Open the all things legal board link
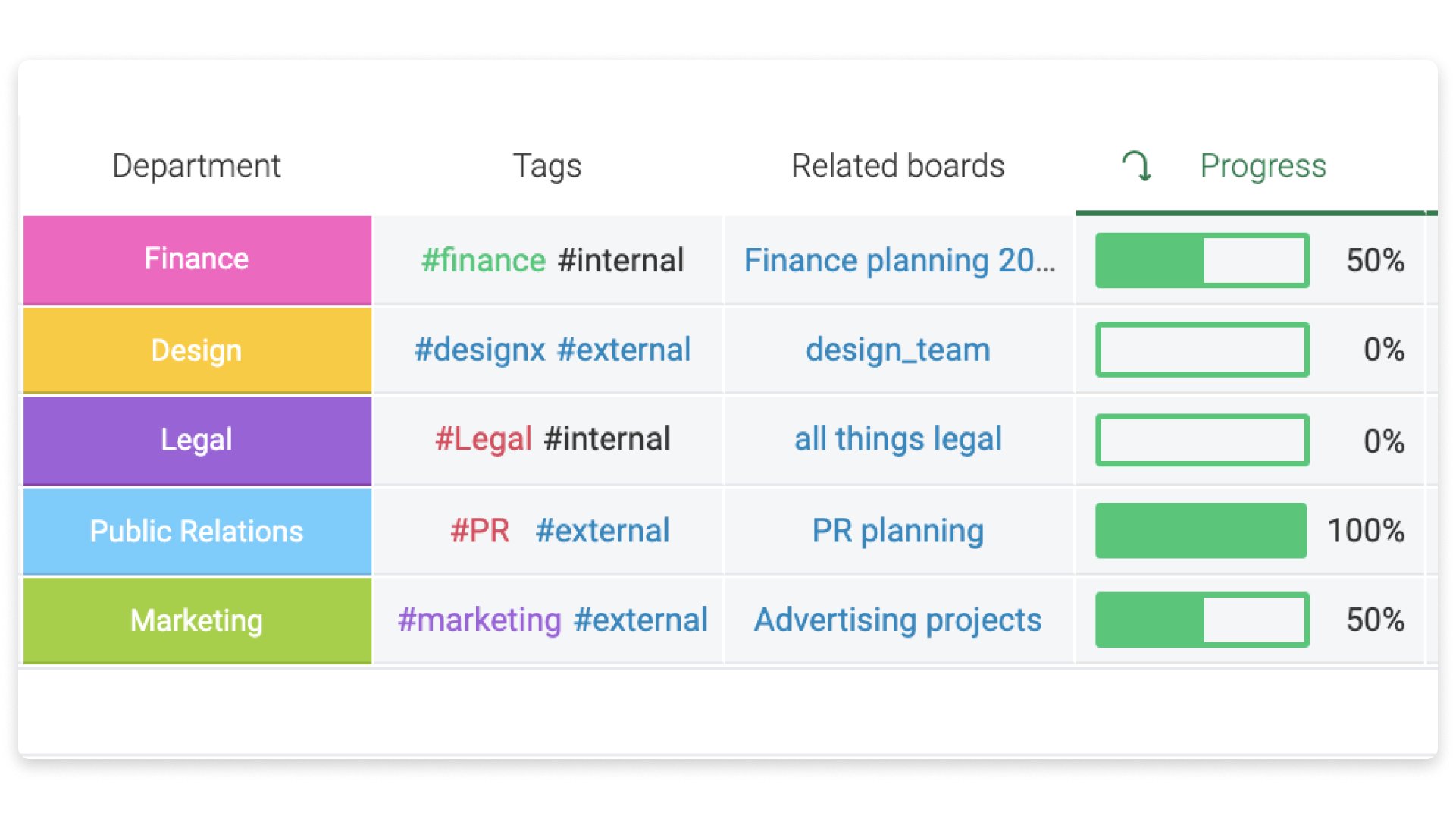Image resolution: width=1456 pixels, height=819 pixels. (897, 439)
